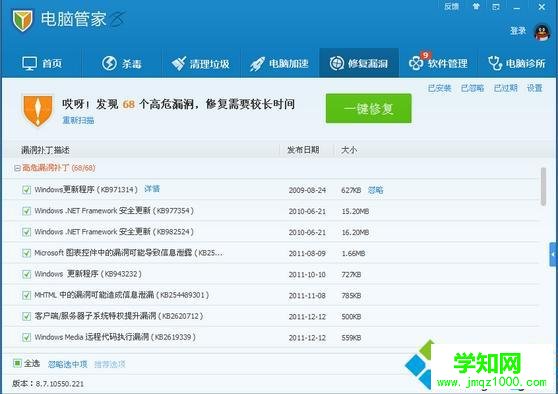Go to the 电脑加速 tab
The width and height of the screenshot is (558, 394).
click(279, 63)
